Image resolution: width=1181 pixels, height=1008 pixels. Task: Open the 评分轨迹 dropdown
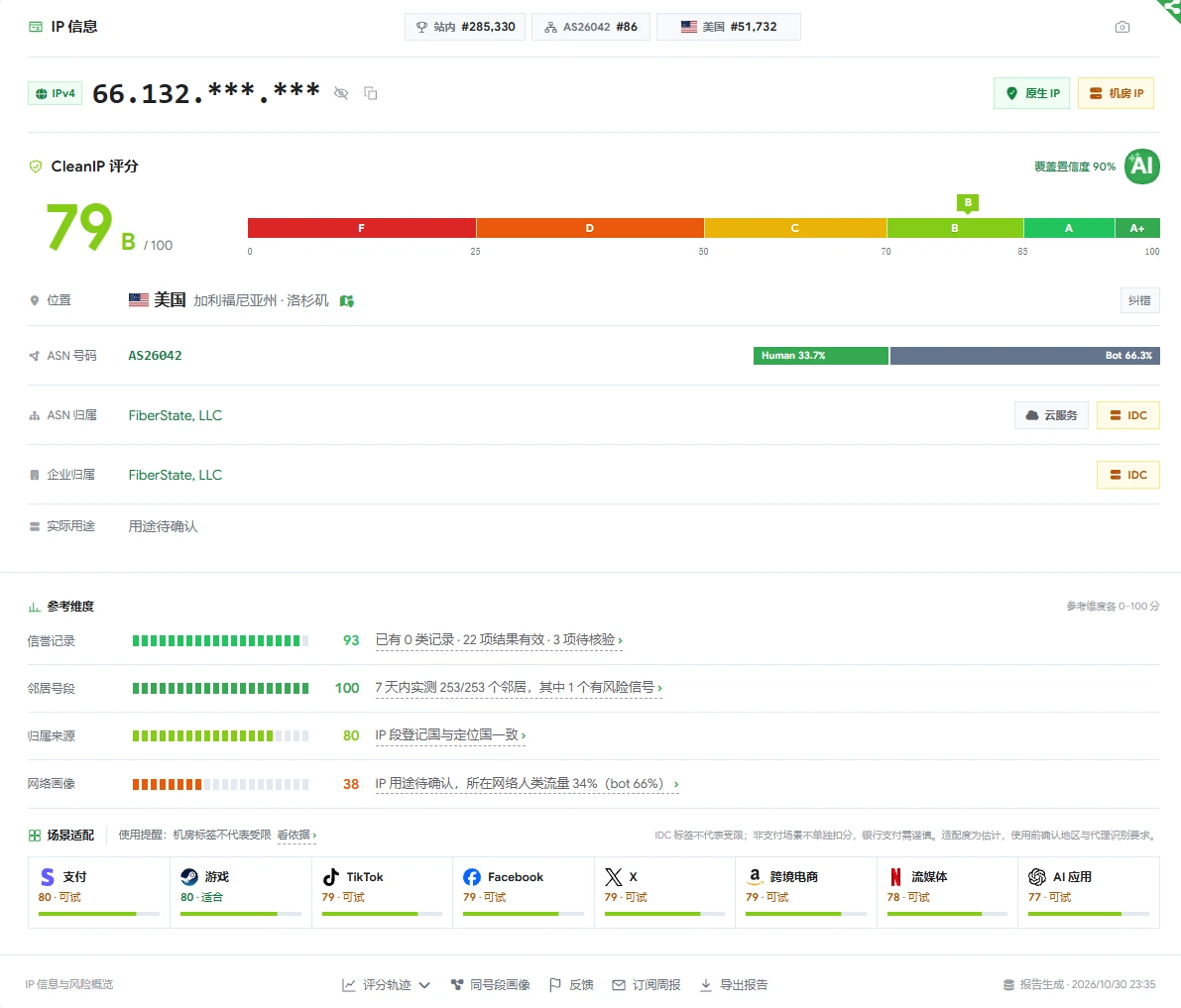click(x=387, y=984)
